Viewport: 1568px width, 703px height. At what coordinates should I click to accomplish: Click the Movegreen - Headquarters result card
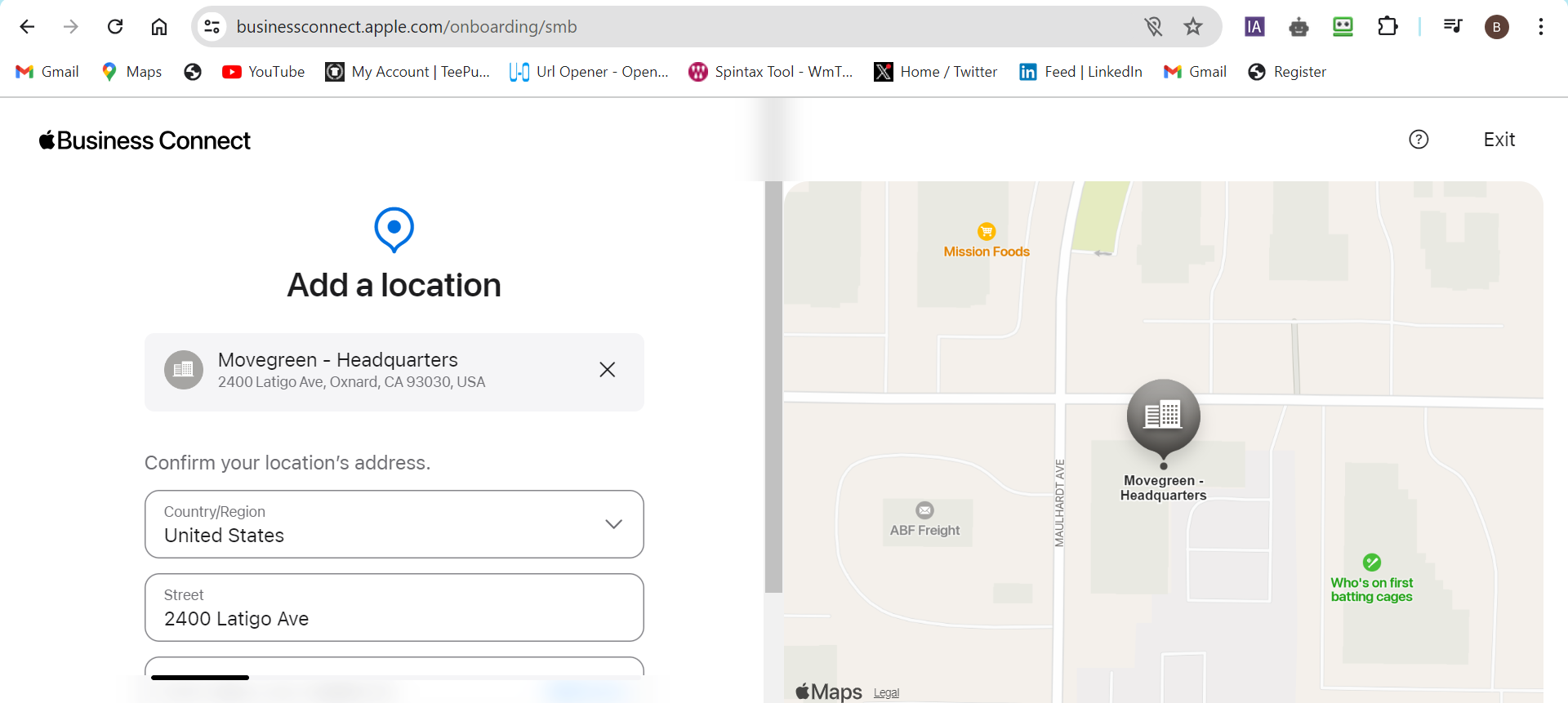click(x=394, y=372)
